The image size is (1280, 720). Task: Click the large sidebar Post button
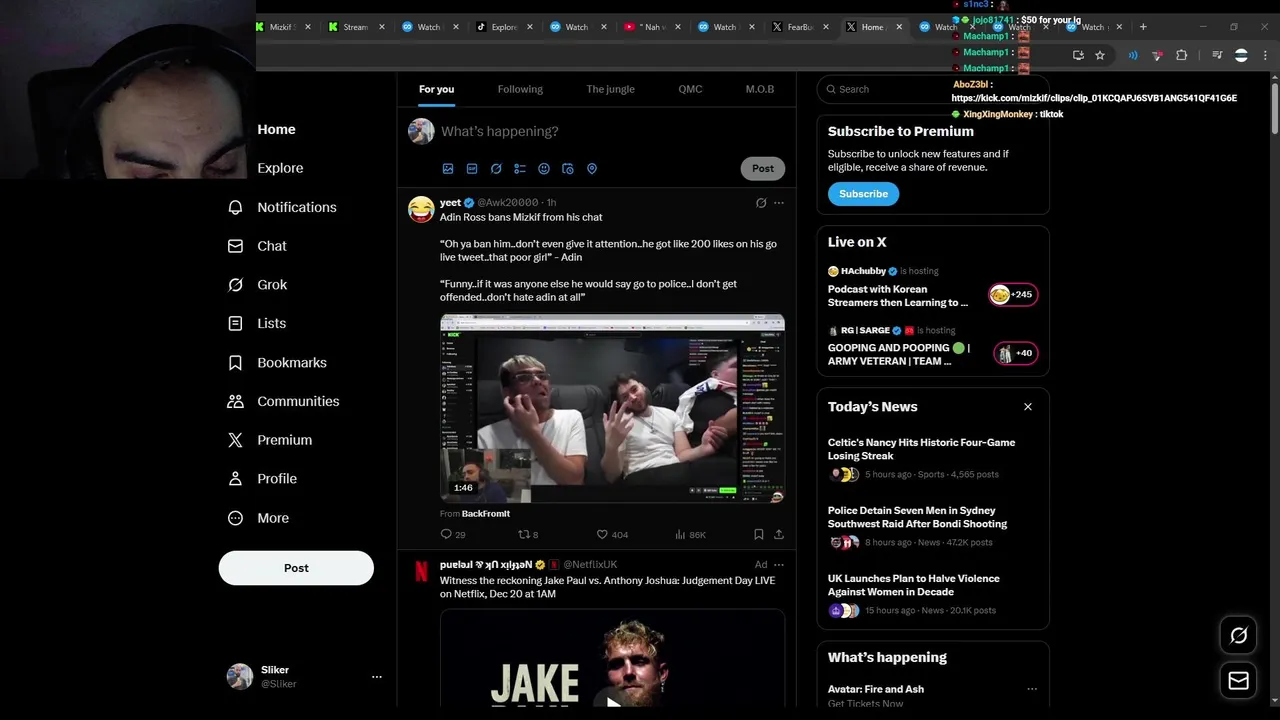(296, 568)
